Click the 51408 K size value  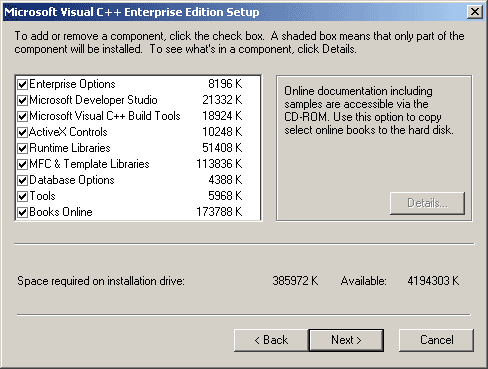pos(222,148)
